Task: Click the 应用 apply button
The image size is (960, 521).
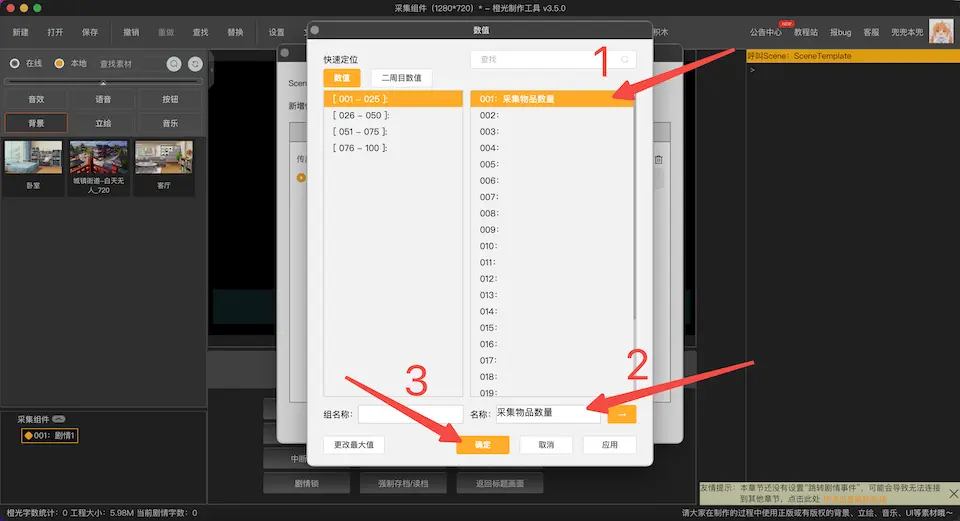Action: pos(608,445)
